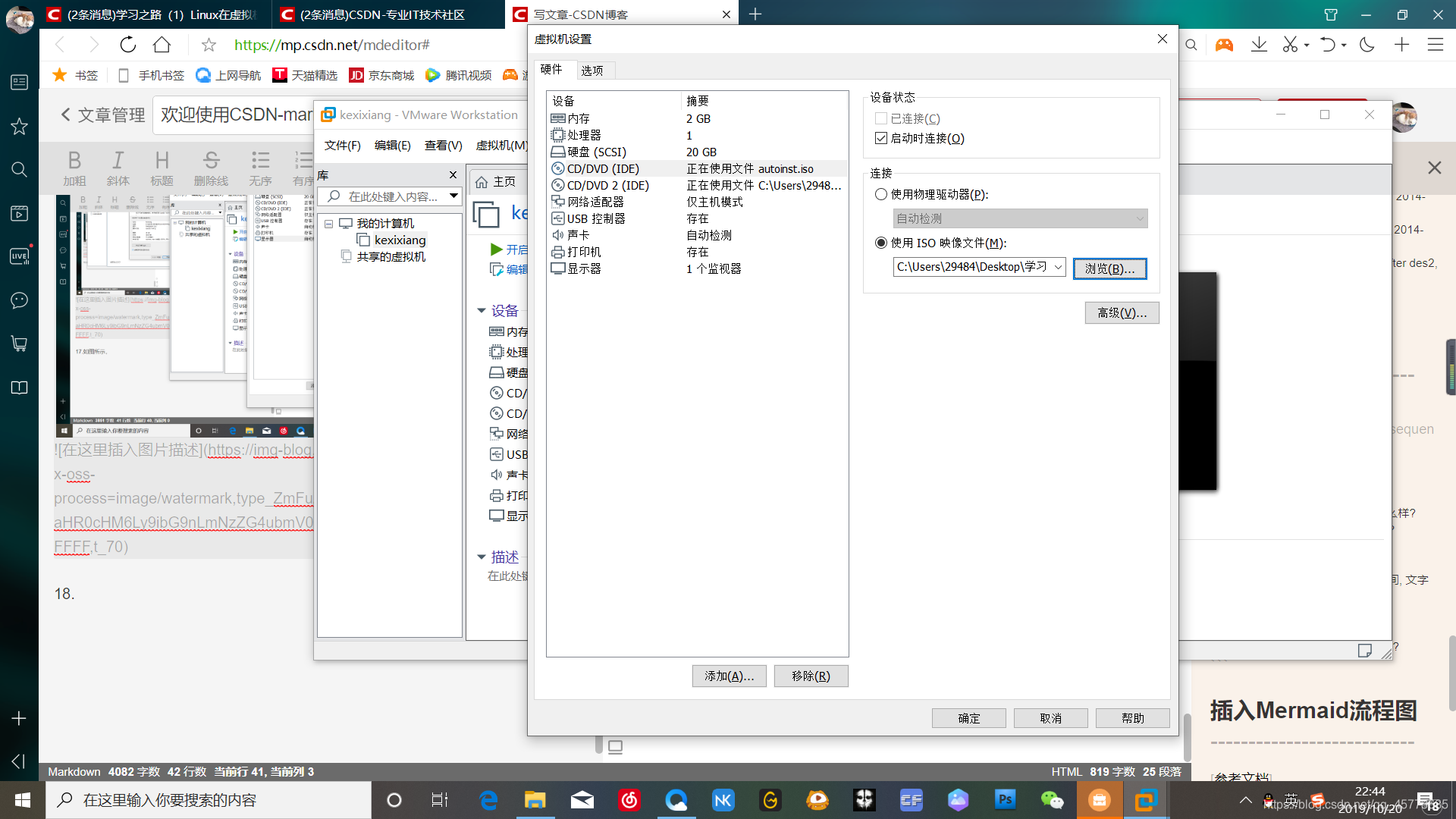
Task: Toggle the 已连接(C) checkbox
Action: (x=880, y=118)
